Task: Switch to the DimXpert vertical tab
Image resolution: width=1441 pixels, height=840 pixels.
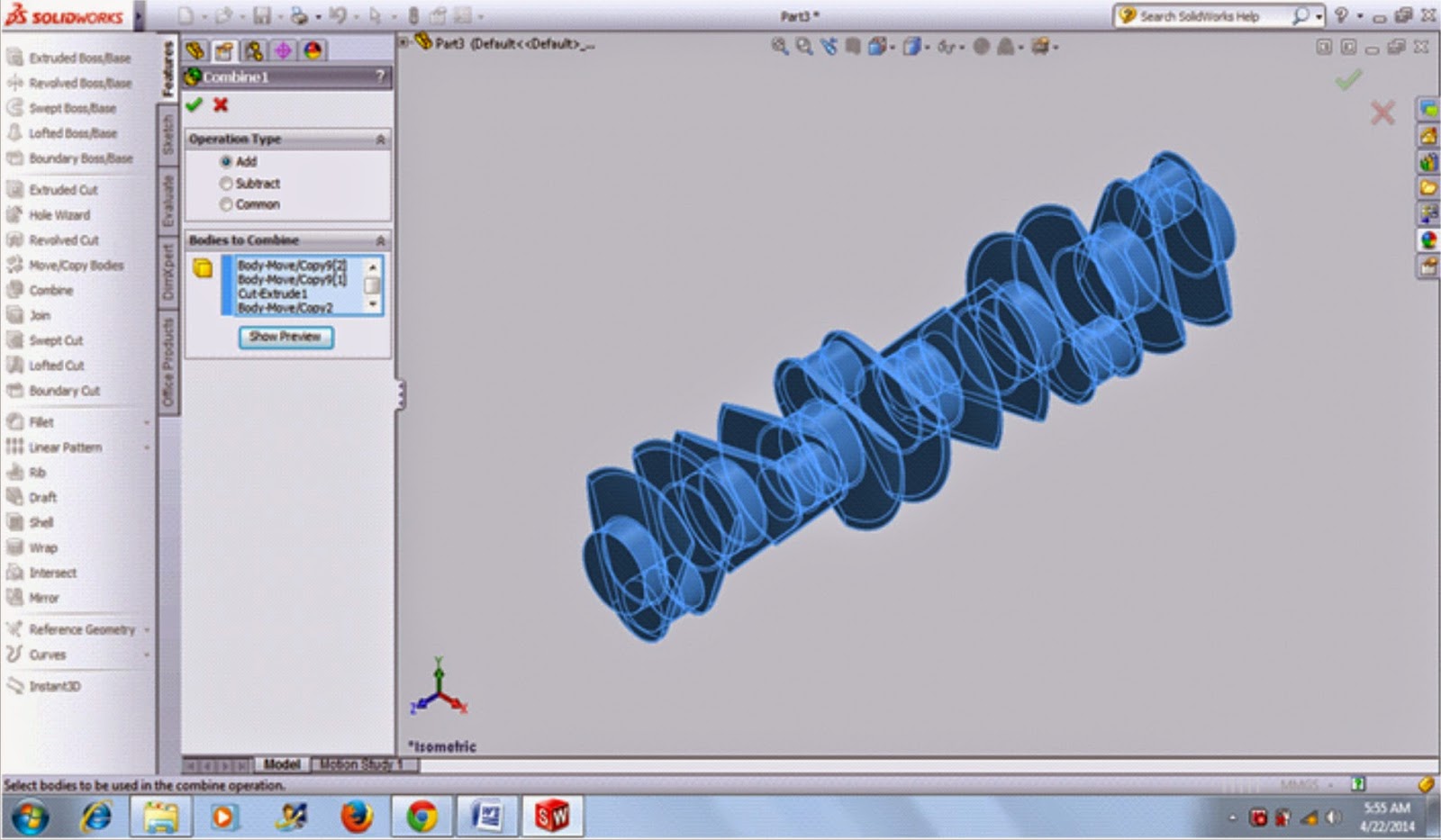Action: [x=168, y=273]
